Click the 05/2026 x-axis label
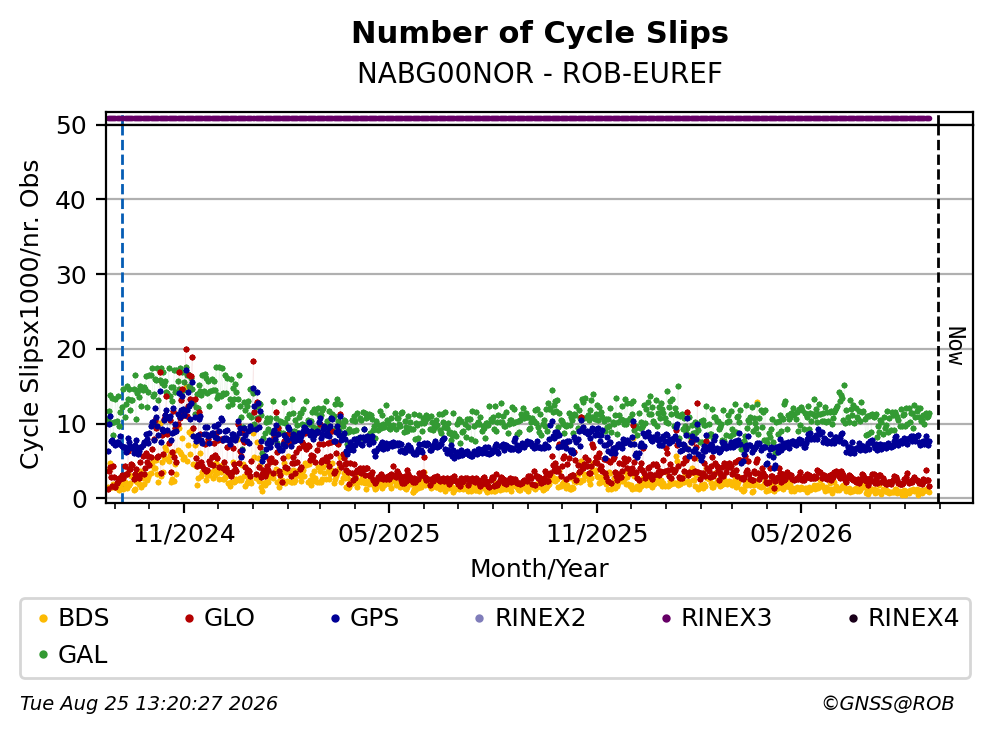This screenshot has height=734, width=993. pos(801,534)
